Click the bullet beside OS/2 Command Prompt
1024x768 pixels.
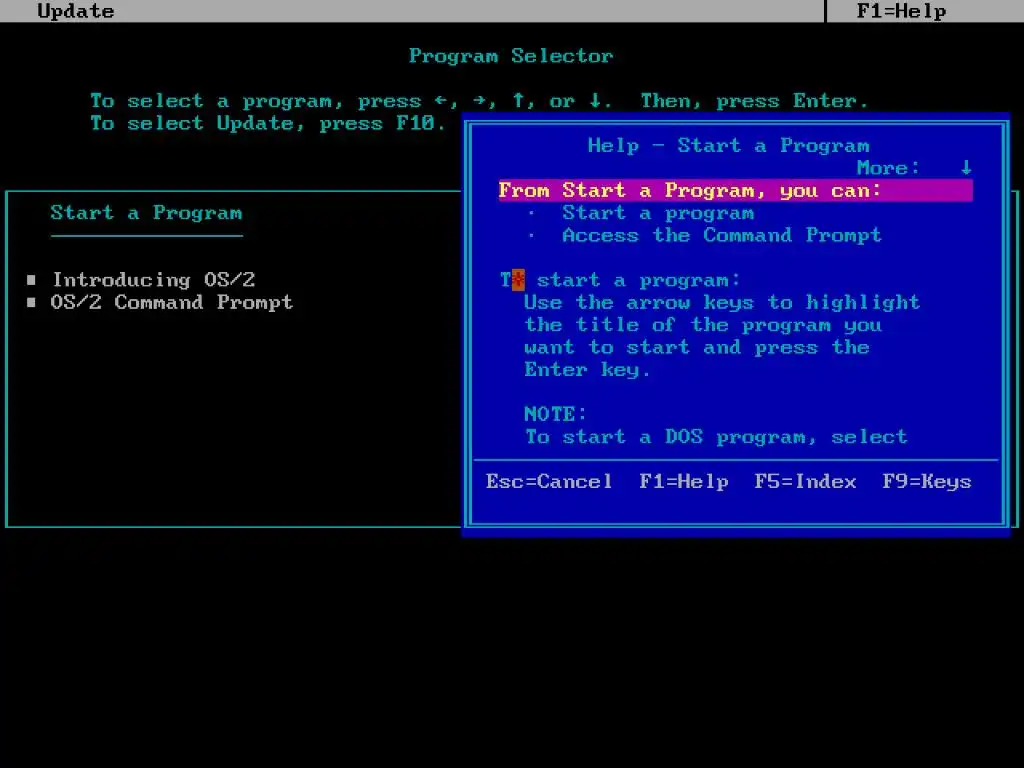(31, 302)
